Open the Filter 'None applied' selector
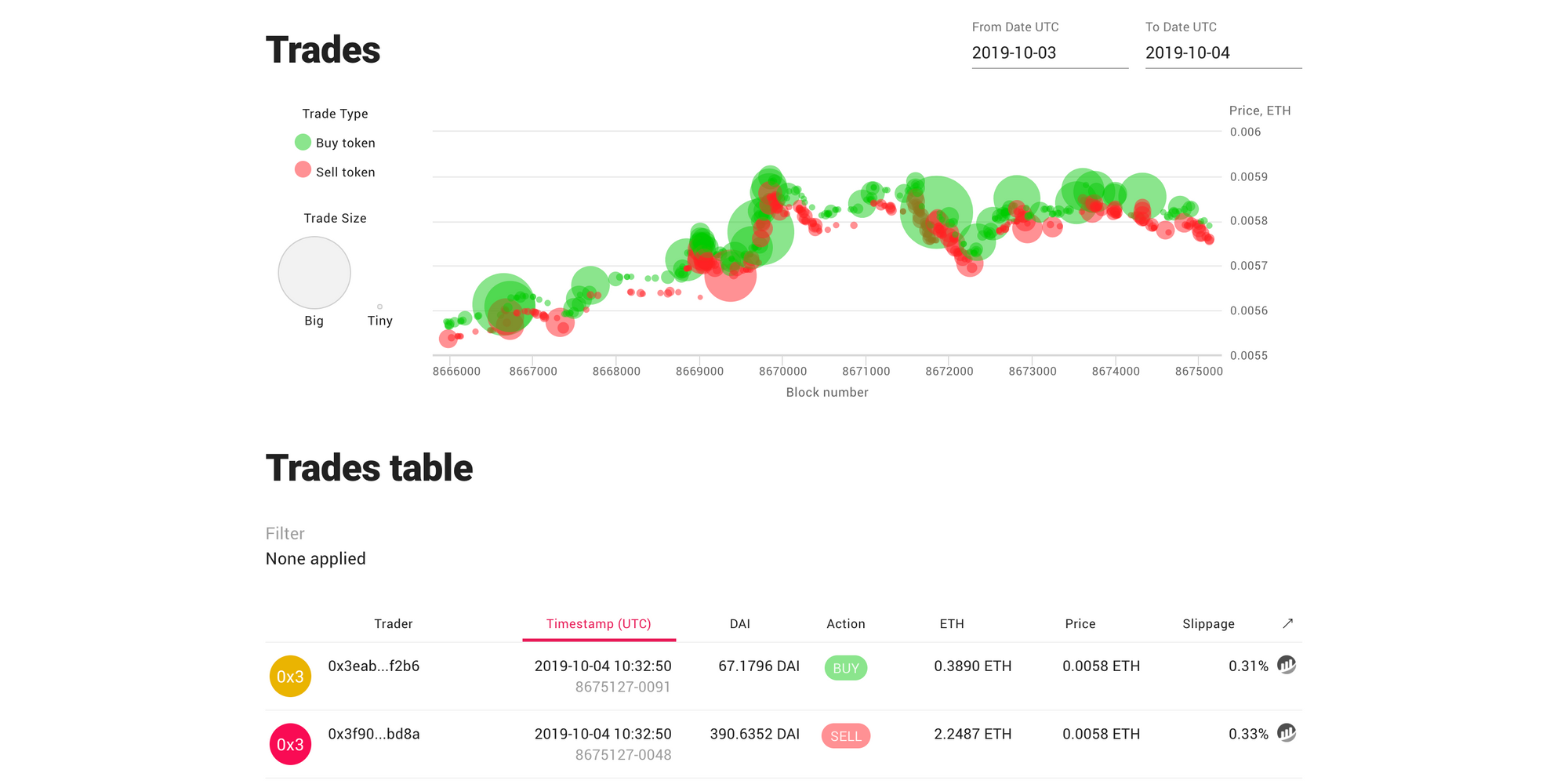Image resolution: width=1568 pixels, height=784 pixels. [x=316, y=558]
